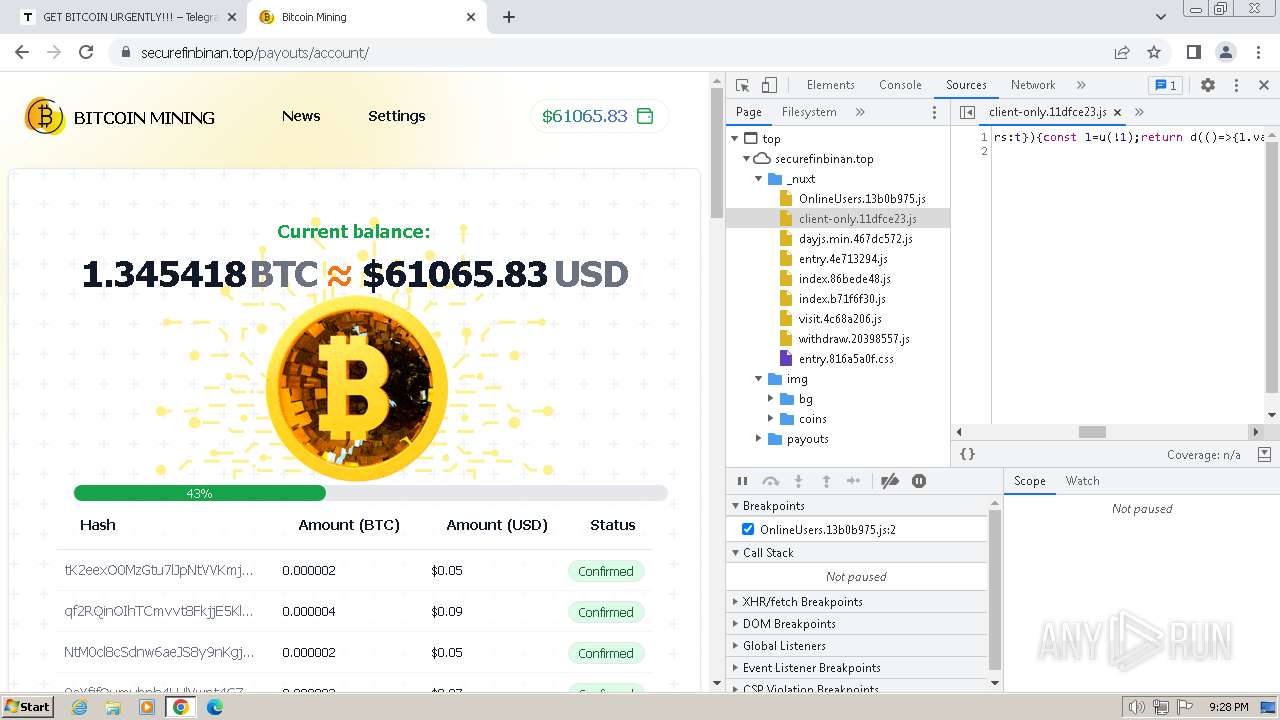Step over next function call
This screenshot has height=720, width=1280.
pos(770,481)
